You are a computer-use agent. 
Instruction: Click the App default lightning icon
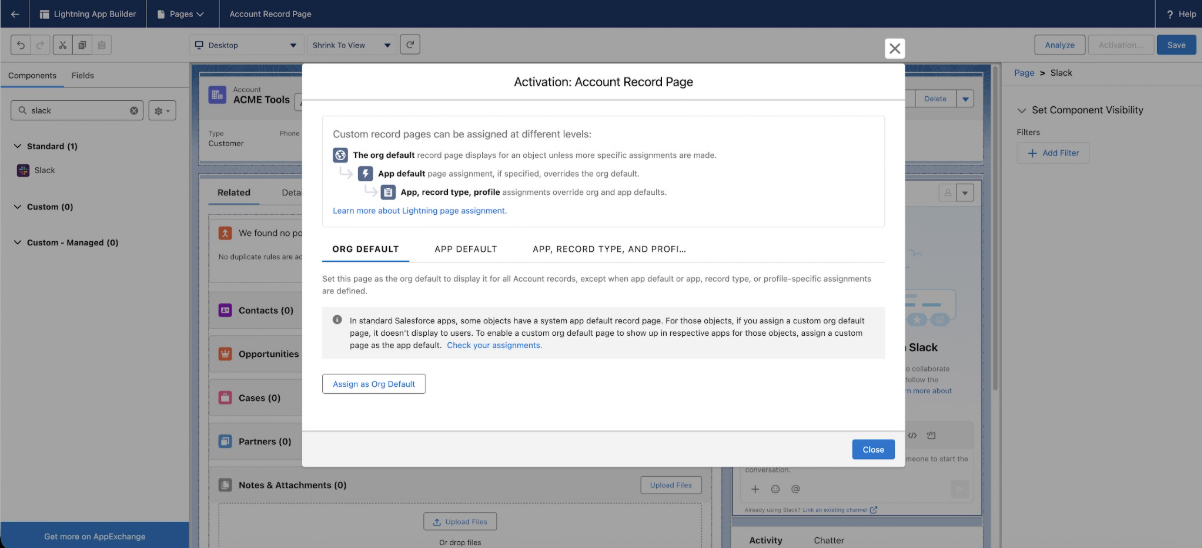tap(365, 173)
